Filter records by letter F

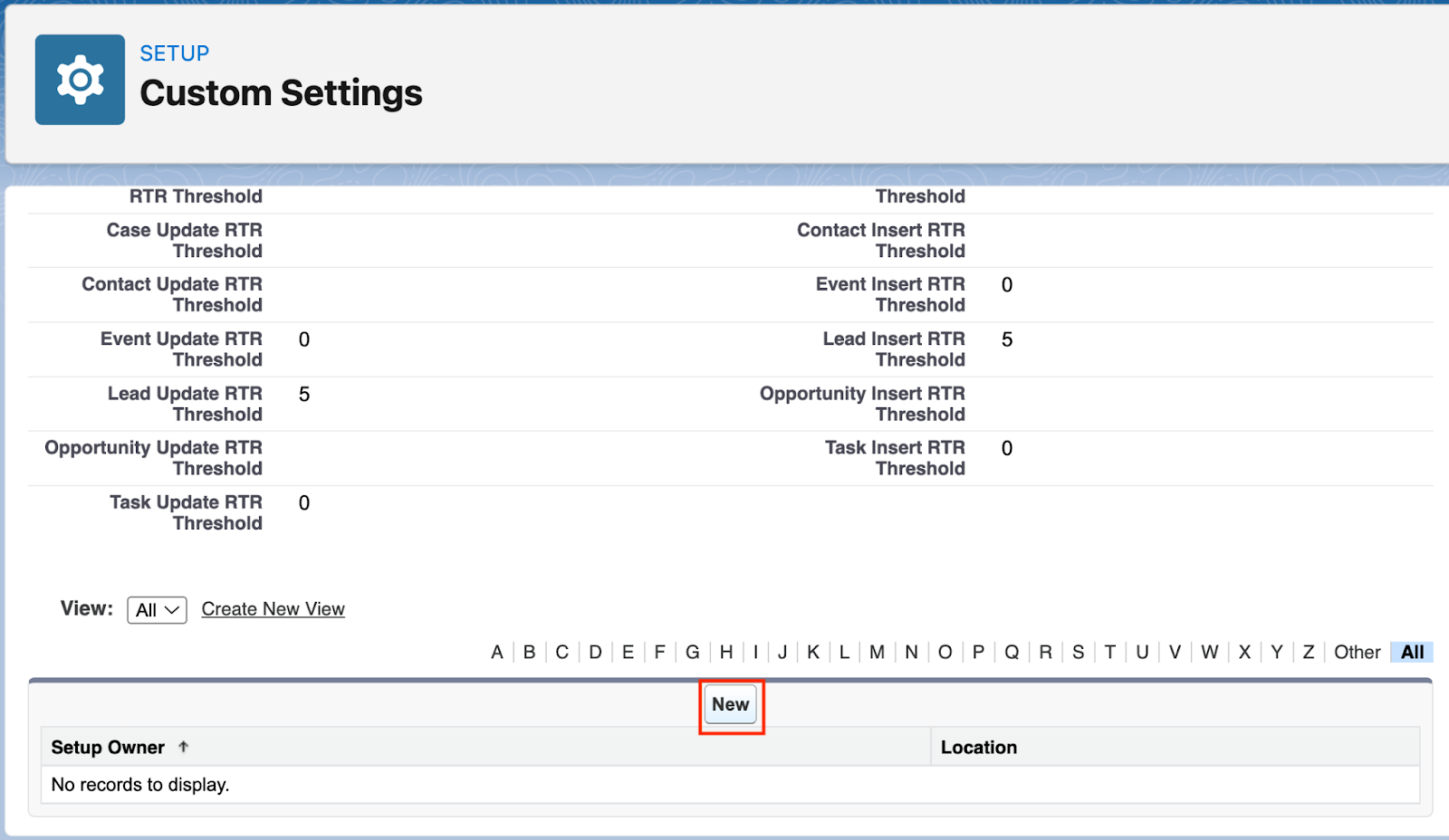[x=660, y=652]
